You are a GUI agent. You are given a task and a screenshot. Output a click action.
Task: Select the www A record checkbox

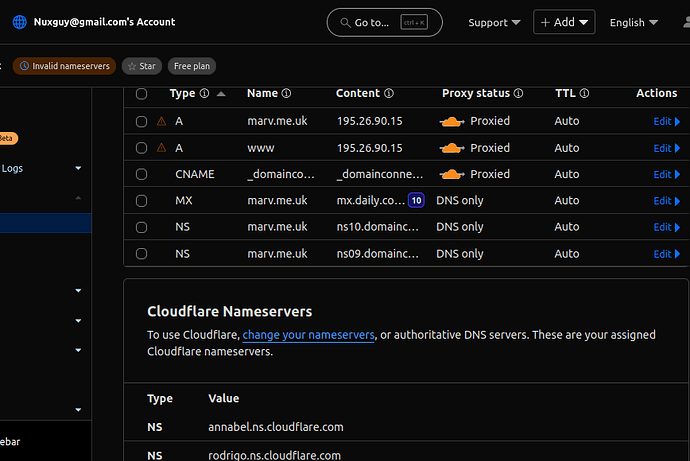(141, 148)
